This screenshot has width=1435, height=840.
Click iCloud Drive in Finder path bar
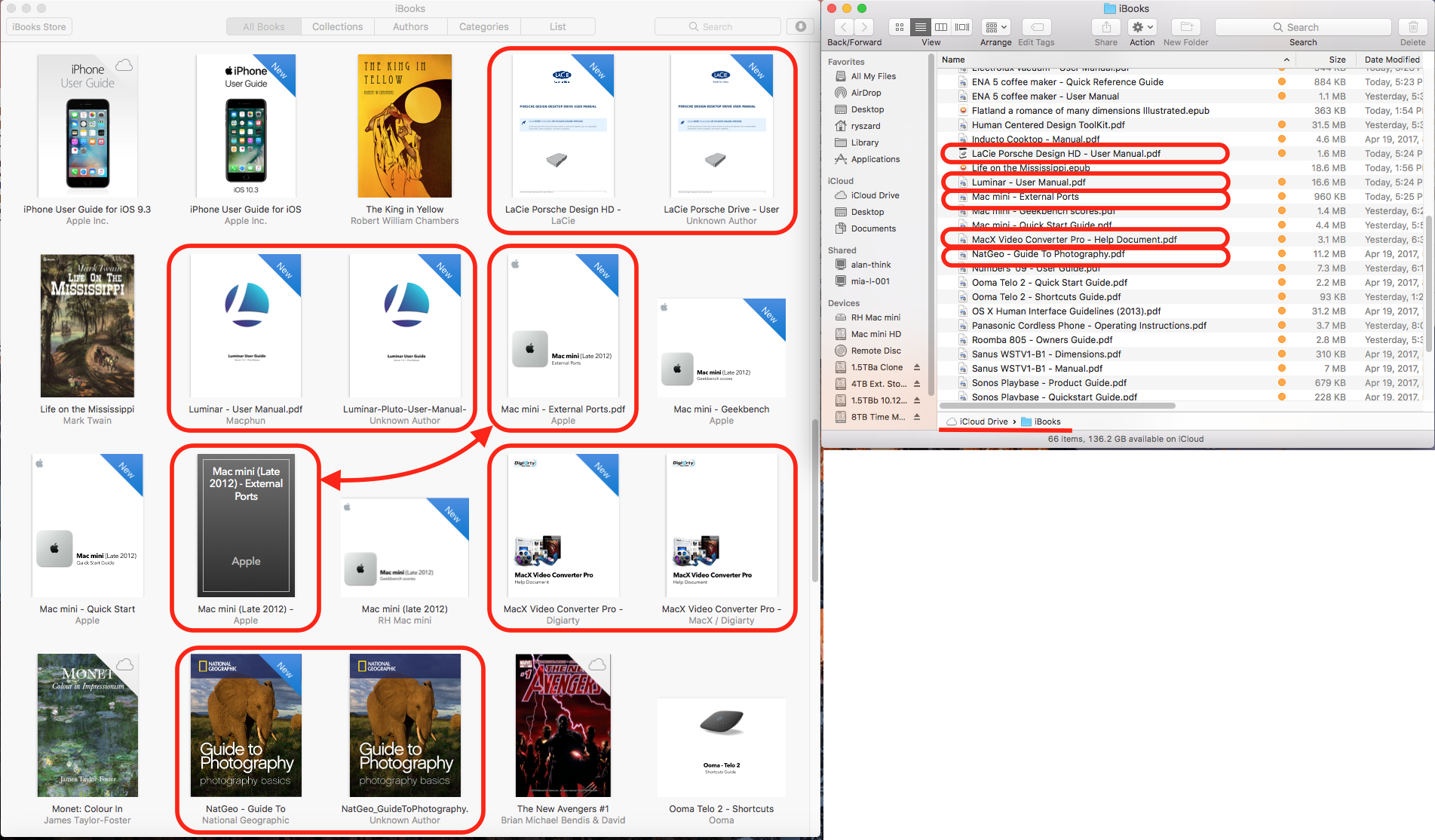click(977, 422)
